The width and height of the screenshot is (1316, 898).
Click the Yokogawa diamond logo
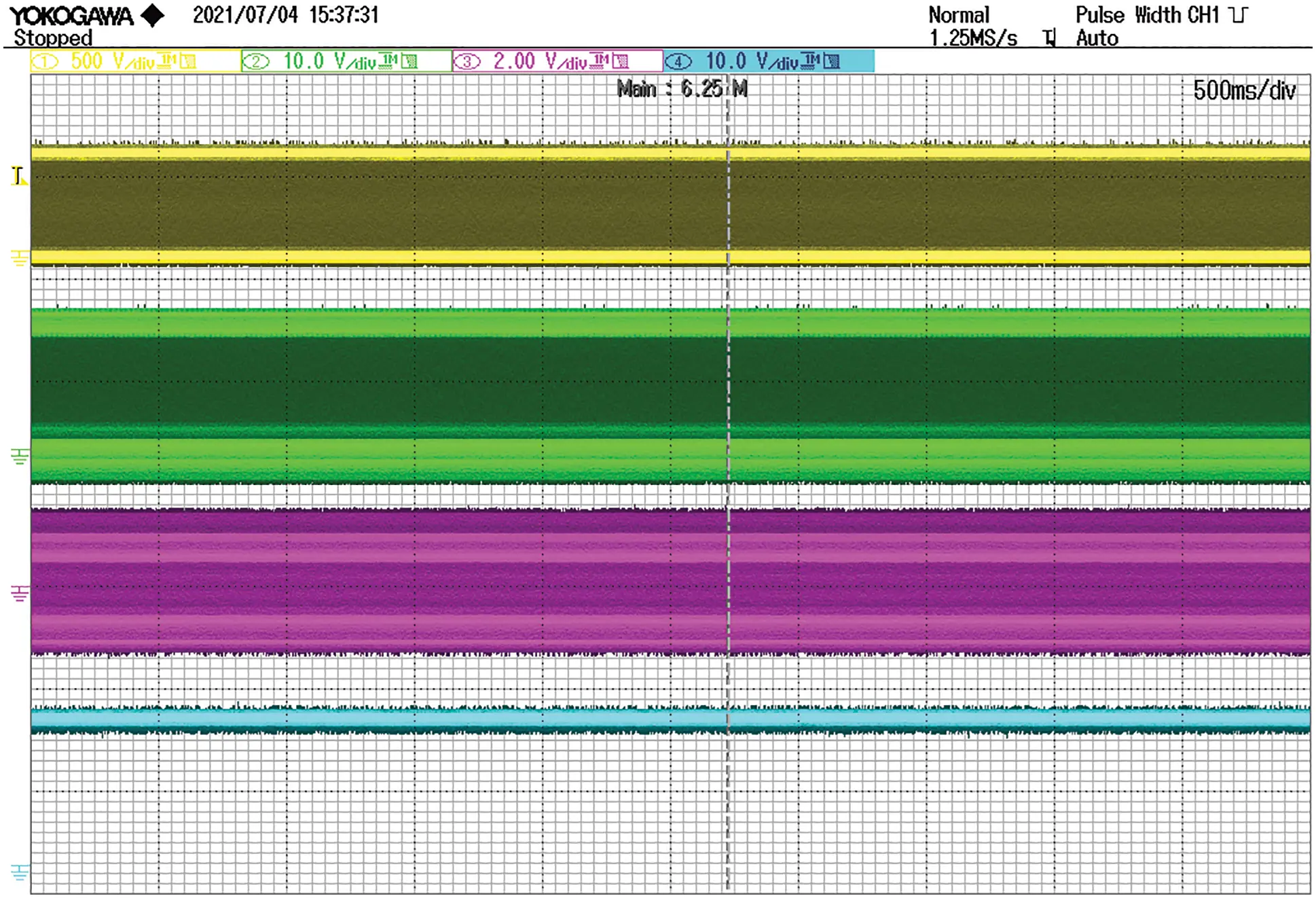point(154,15)
